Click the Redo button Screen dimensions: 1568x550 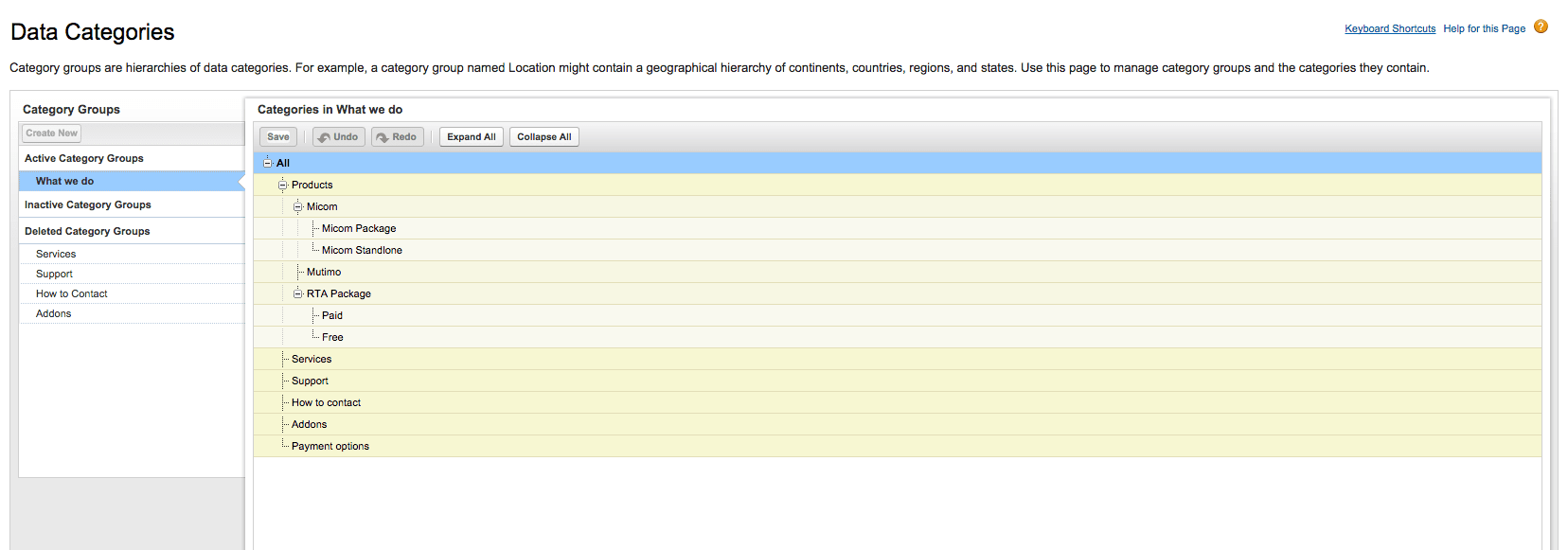coord(397,137)
